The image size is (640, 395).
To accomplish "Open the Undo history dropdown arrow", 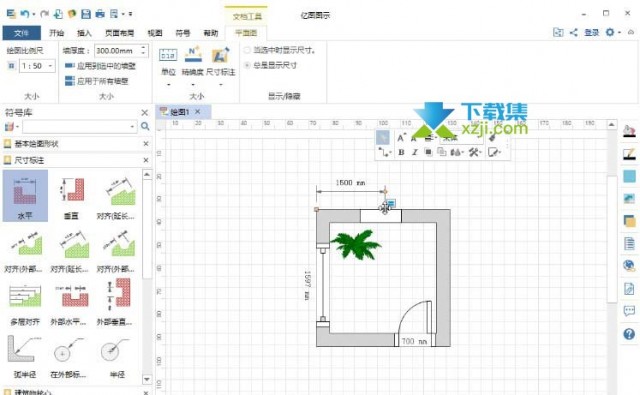I will pos(33,15).
